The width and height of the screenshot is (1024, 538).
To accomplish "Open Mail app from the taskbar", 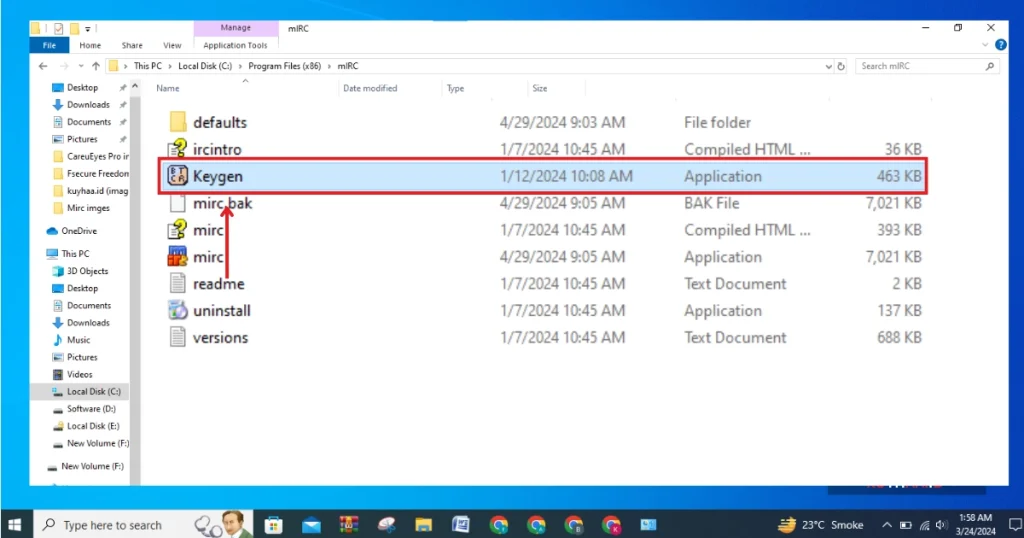I will point(312,525).
